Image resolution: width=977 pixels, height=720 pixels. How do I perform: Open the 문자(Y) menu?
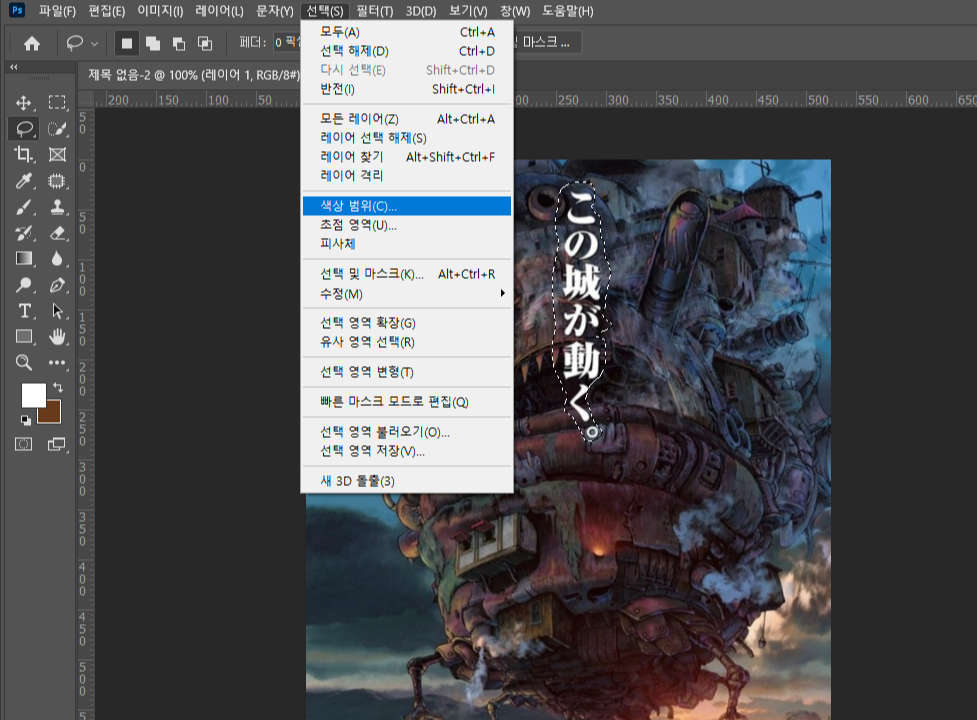(275, 11)
